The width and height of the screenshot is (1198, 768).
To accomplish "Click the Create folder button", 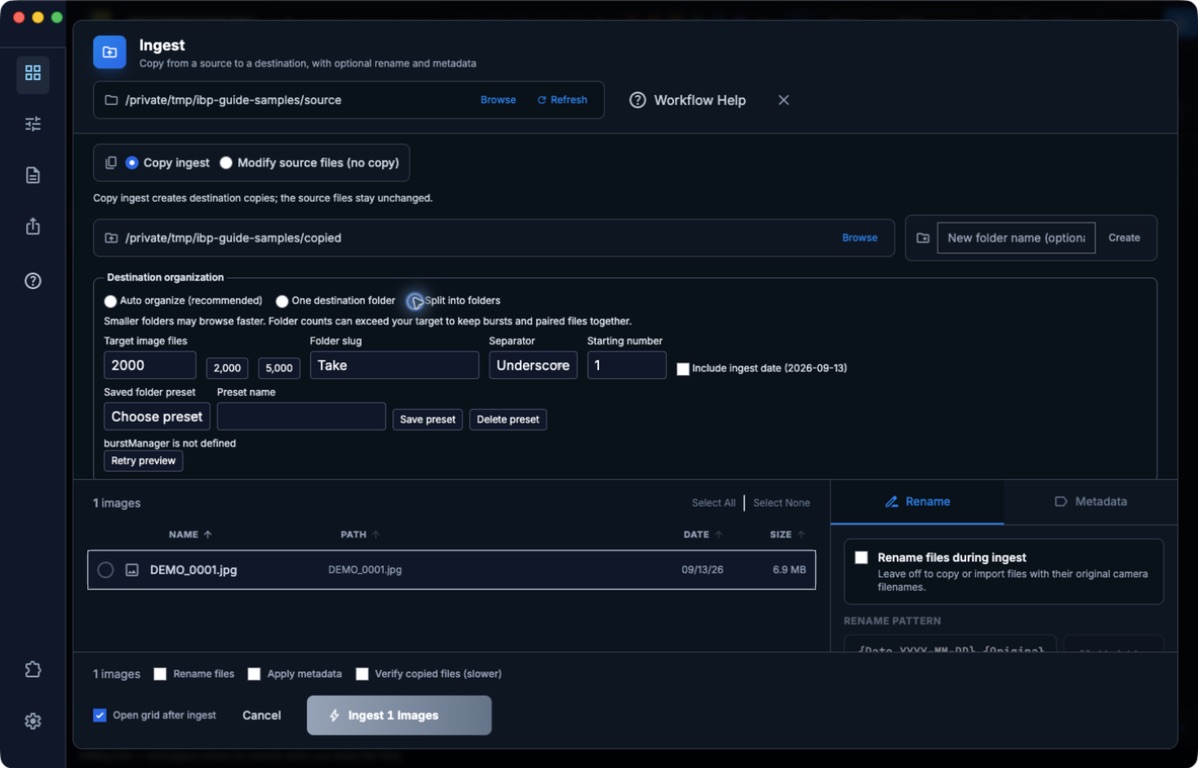I will [x=1125, y=238].
